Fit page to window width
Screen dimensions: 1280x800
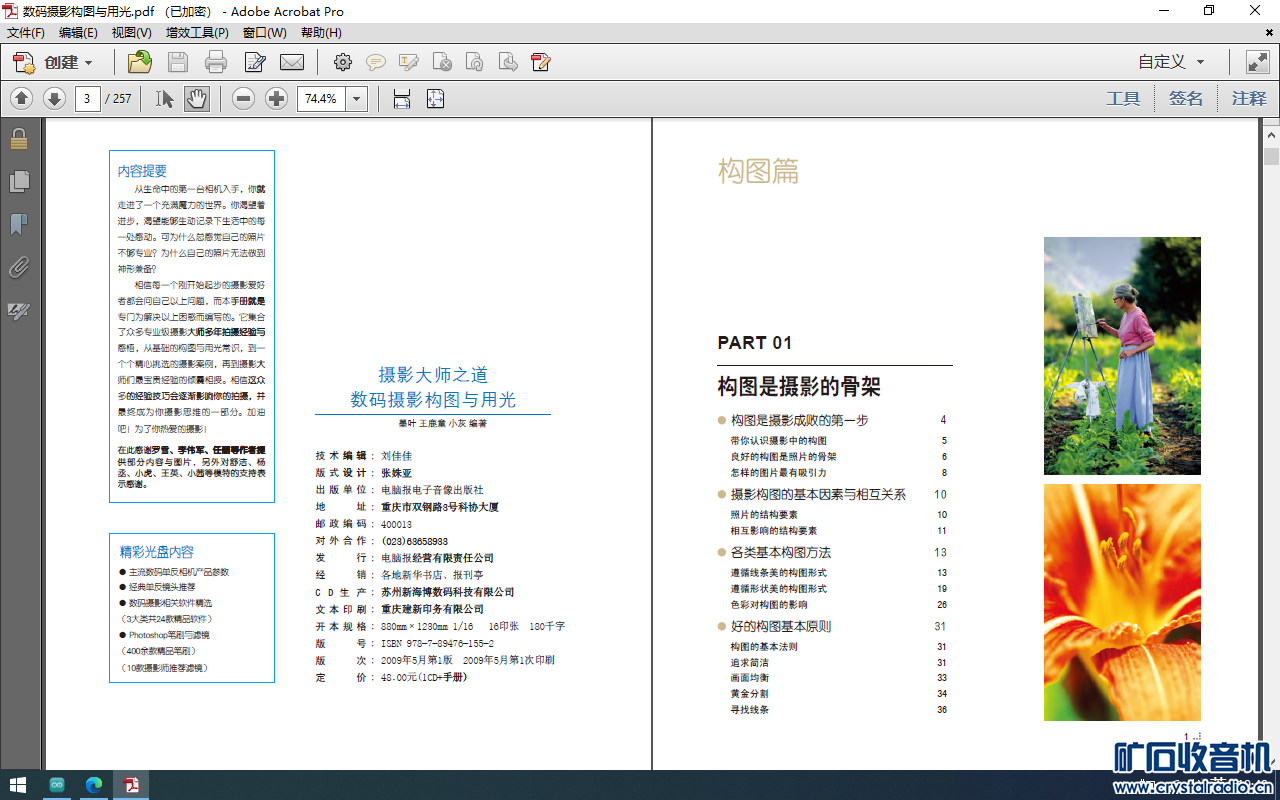[402, 98]
